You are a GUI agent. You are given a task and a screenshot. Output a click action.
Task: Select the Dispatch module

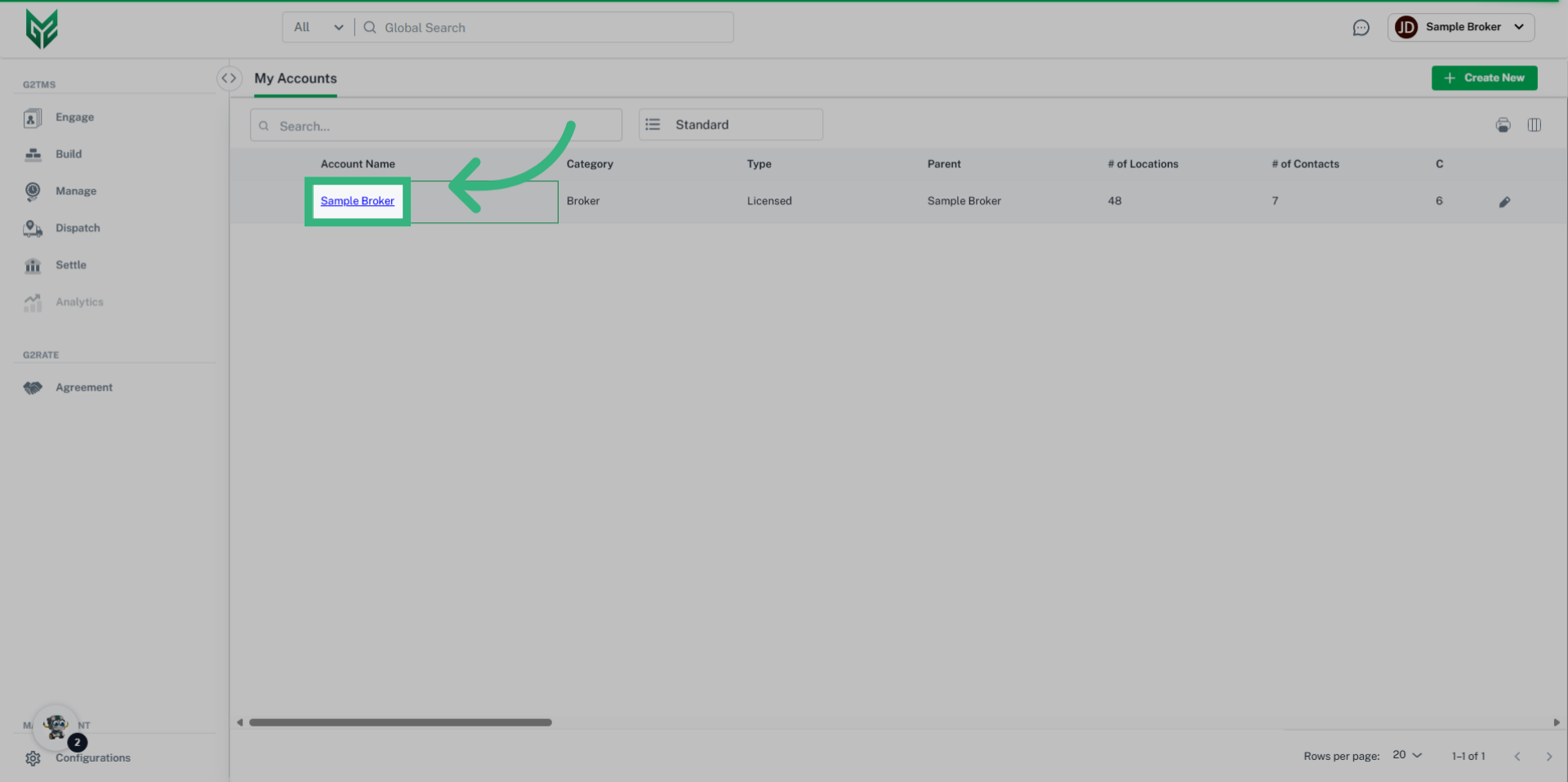coord(78,227)
